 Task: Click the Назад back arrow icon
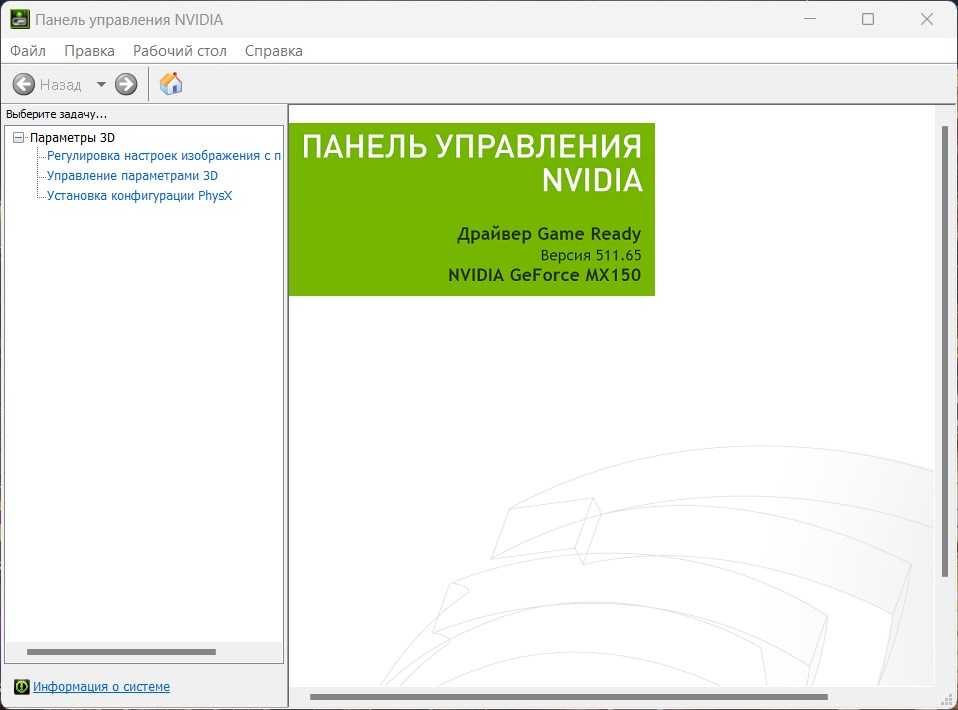[x=24, y=85]
